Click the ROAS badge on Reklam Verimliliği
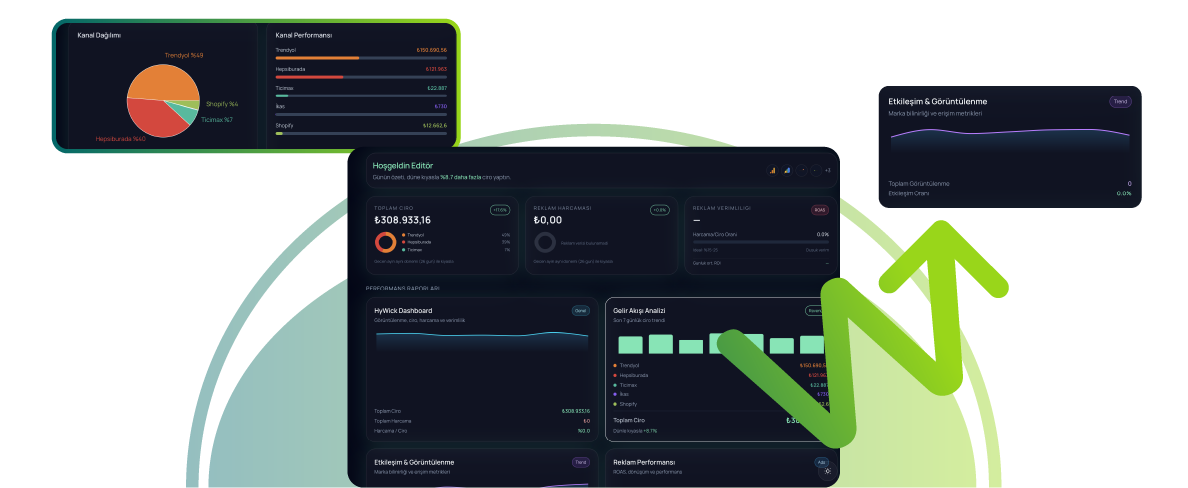Viewport: 1188px width, 488px height. [820, 210]
